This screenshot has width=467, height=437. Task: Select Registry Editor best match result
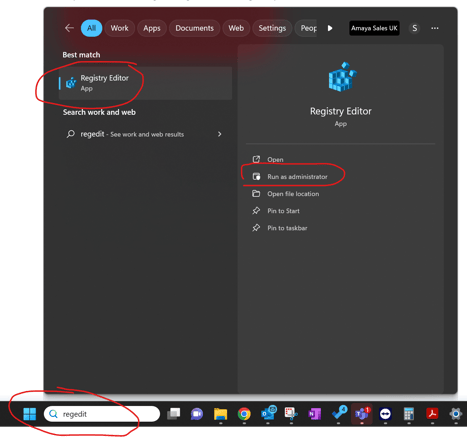pos(145,83)
